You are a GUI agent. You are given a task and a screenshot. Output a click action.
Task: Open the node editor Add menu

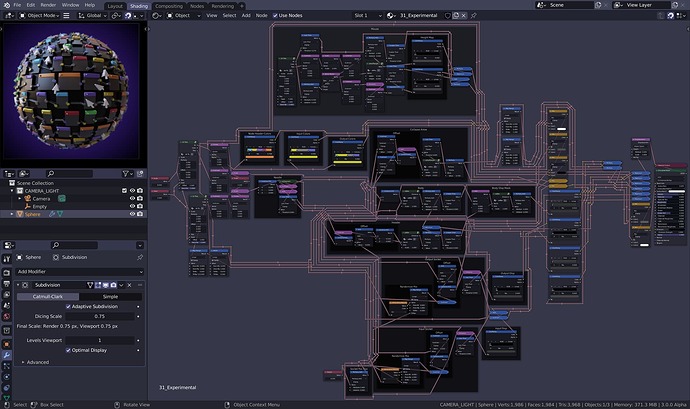click(x=246, y=15)
